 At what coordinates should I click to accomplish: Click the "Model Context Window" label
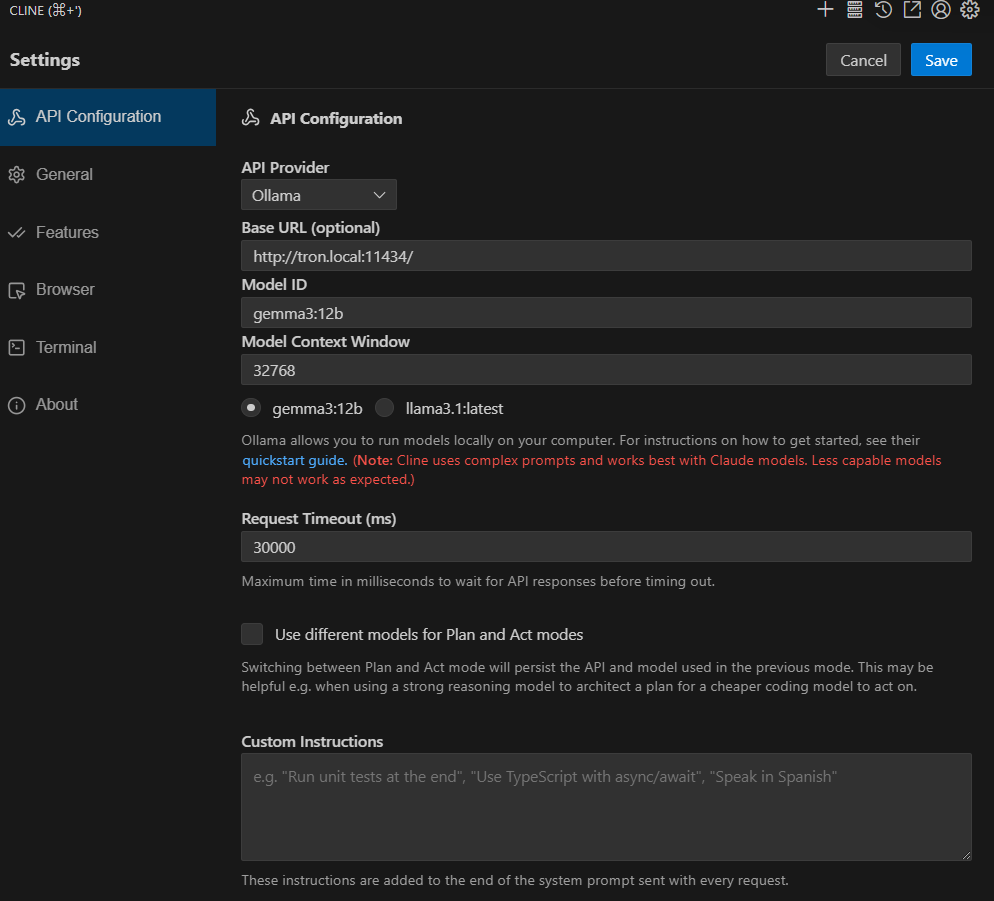(x=326, y=342)
